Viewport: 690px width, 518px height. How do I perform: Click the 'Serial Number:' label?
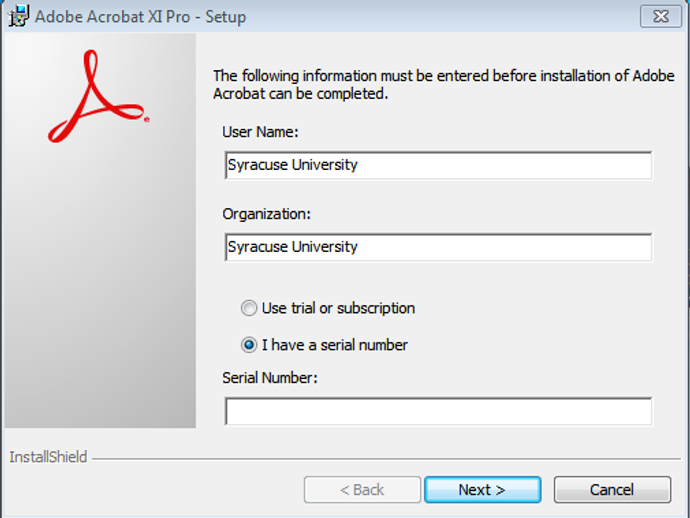coord(270,377)
